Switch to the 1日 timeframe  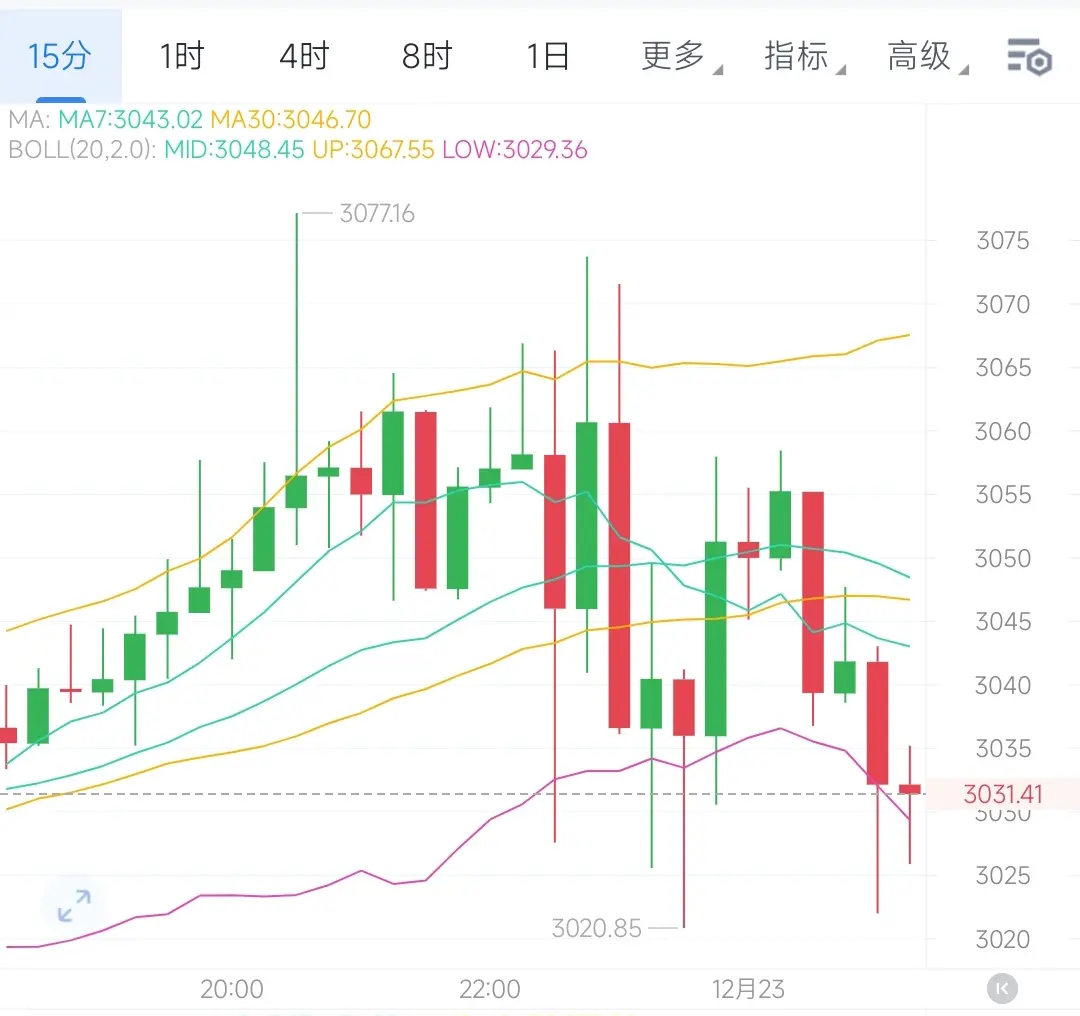point(548,56)
